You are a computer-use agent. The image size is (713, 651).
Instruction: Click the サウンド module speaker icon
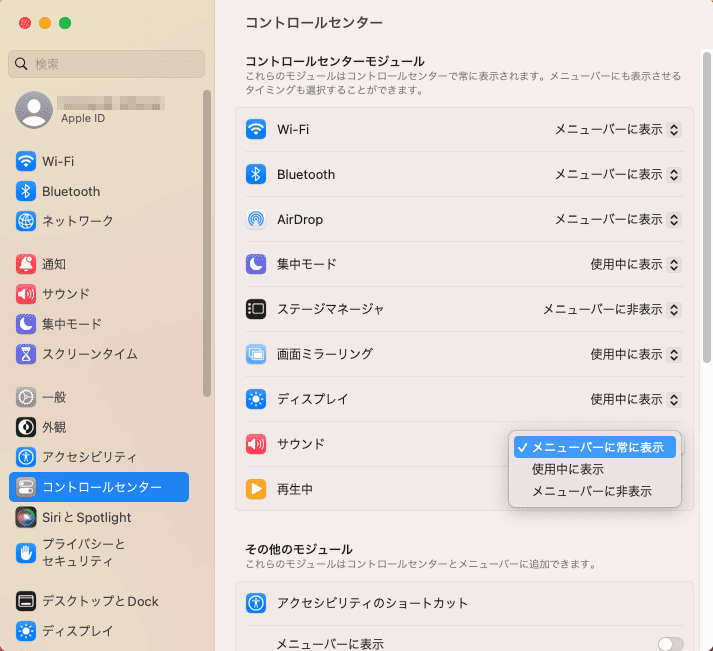point(256,444)
